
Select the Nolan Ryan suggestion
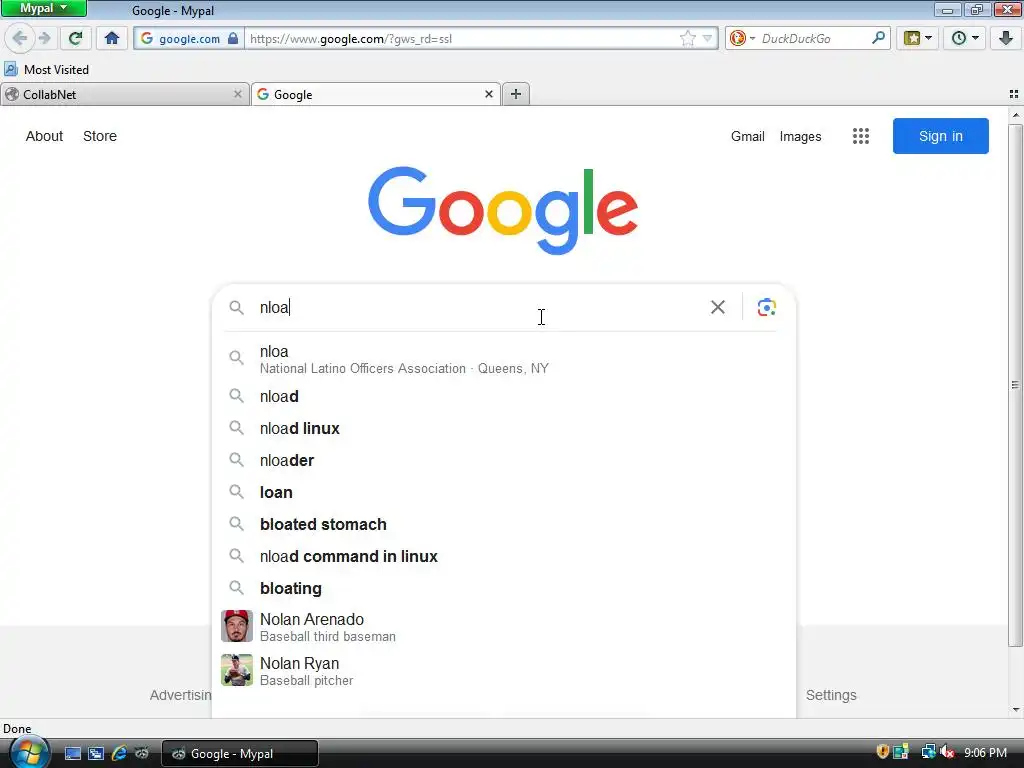(503, 671)
